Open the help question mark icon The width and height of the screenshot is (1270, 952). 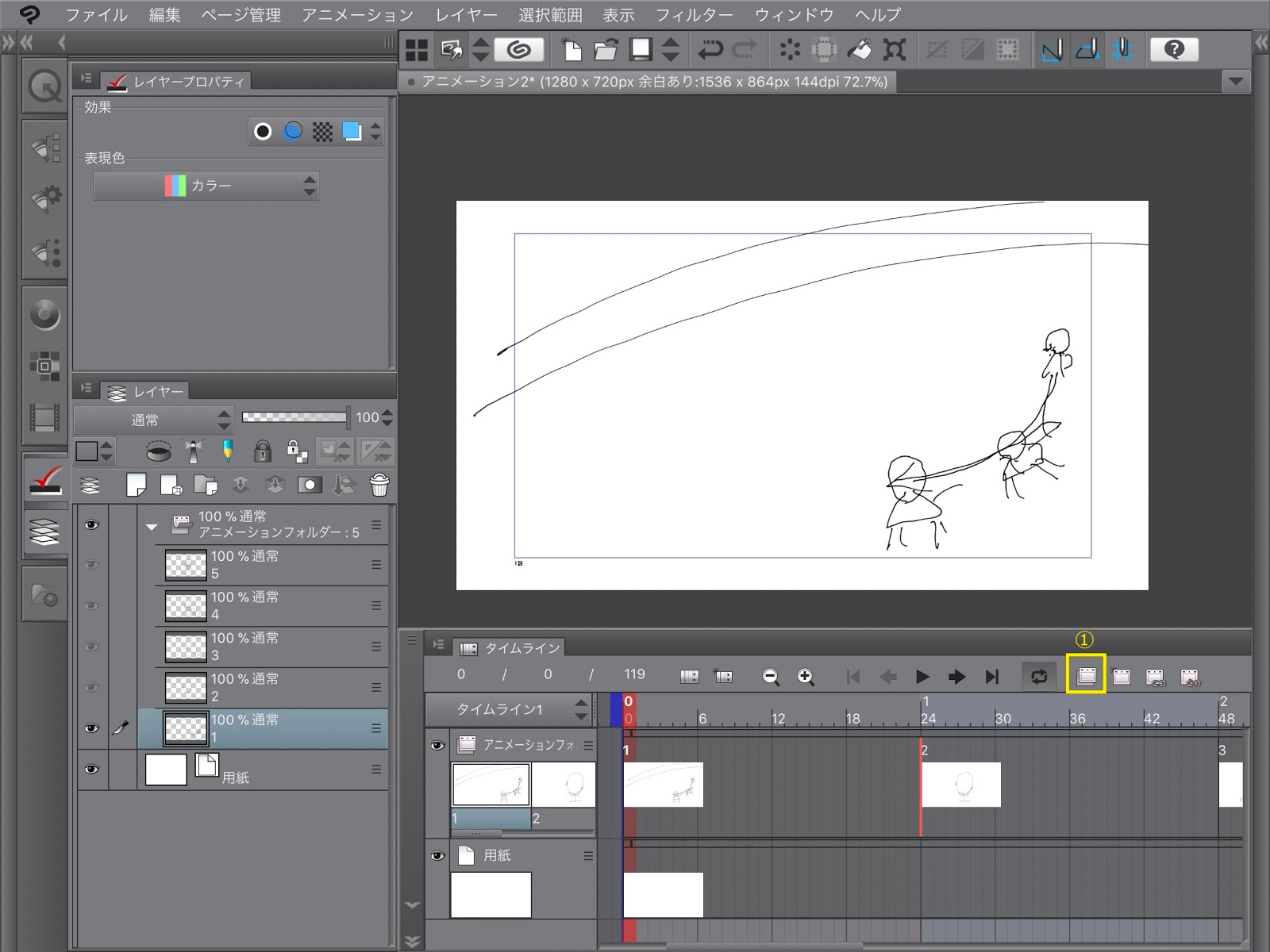(1174, 50)
